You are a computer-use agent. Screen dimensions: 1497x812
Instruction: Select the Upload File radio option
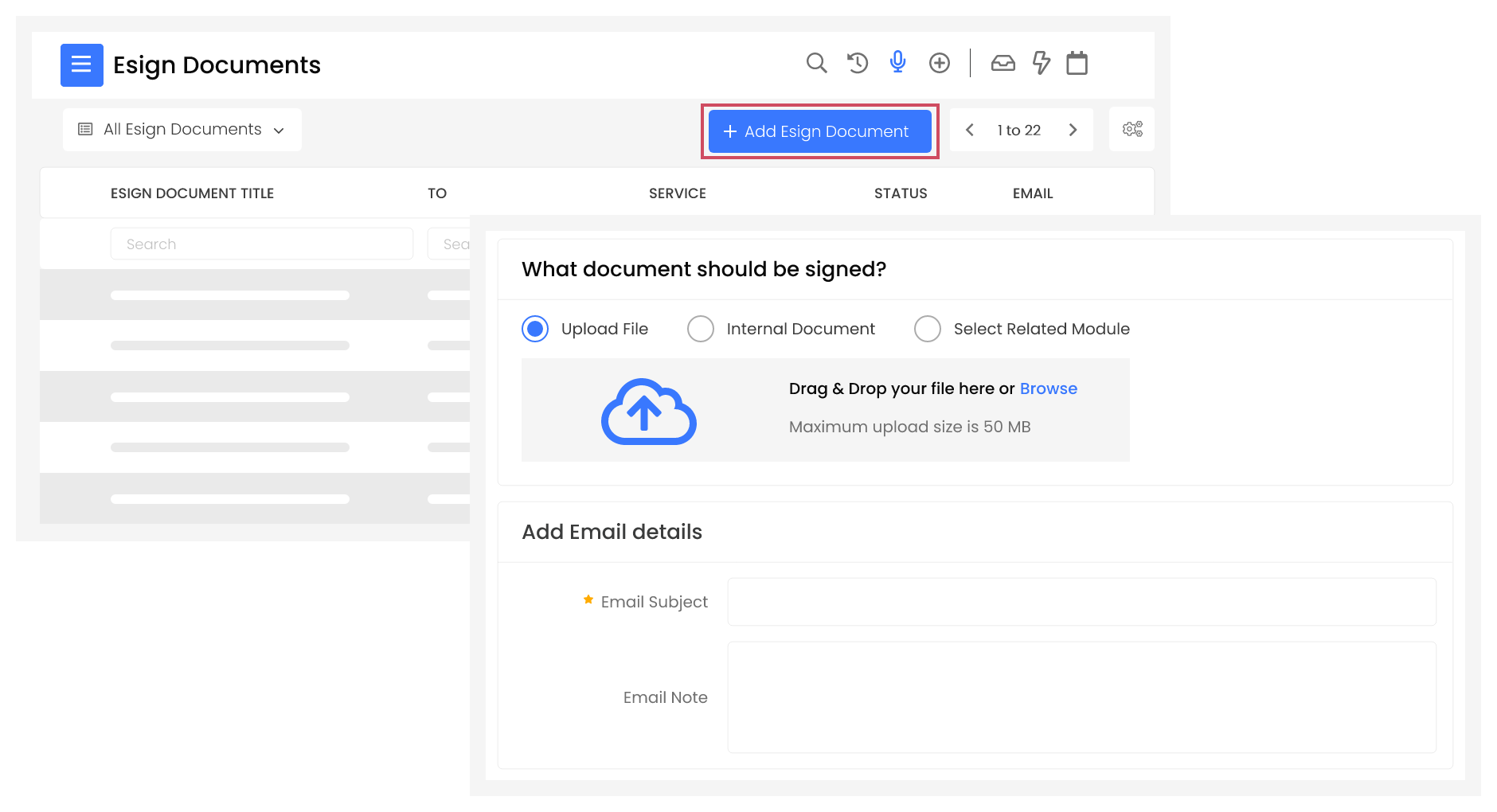tap(535, 329)
